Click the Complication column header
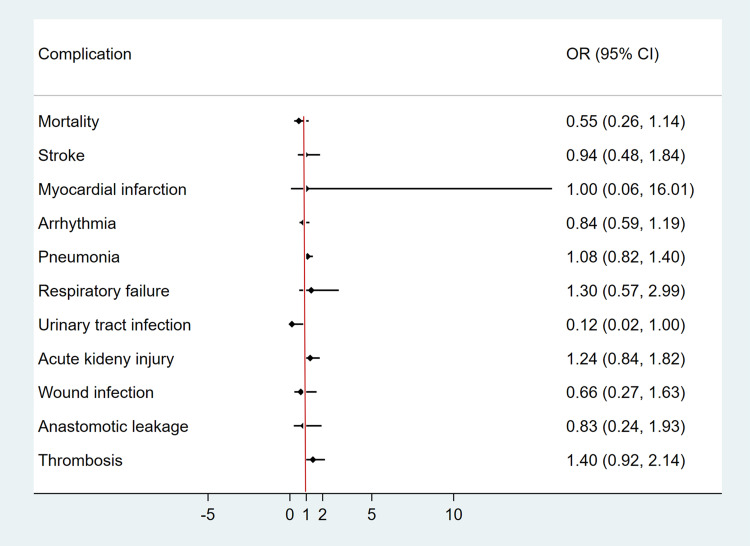The width and height of the screenshot is (750, 546). tap(85, 53)
